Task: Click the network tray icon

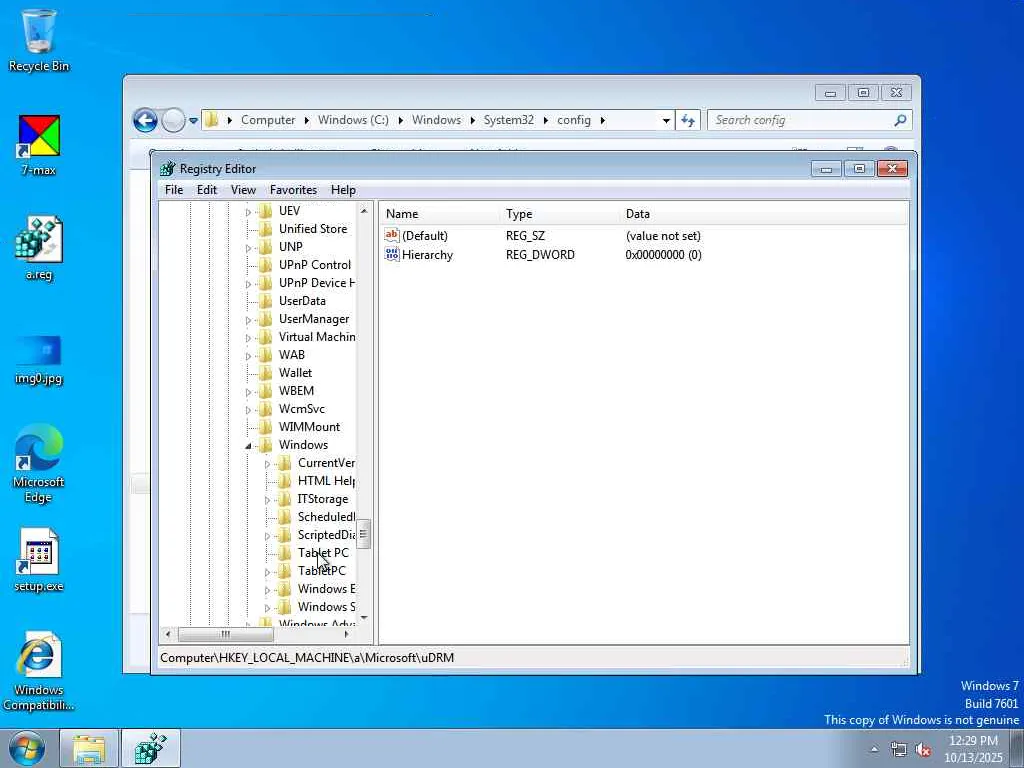Action: (899, 750)
